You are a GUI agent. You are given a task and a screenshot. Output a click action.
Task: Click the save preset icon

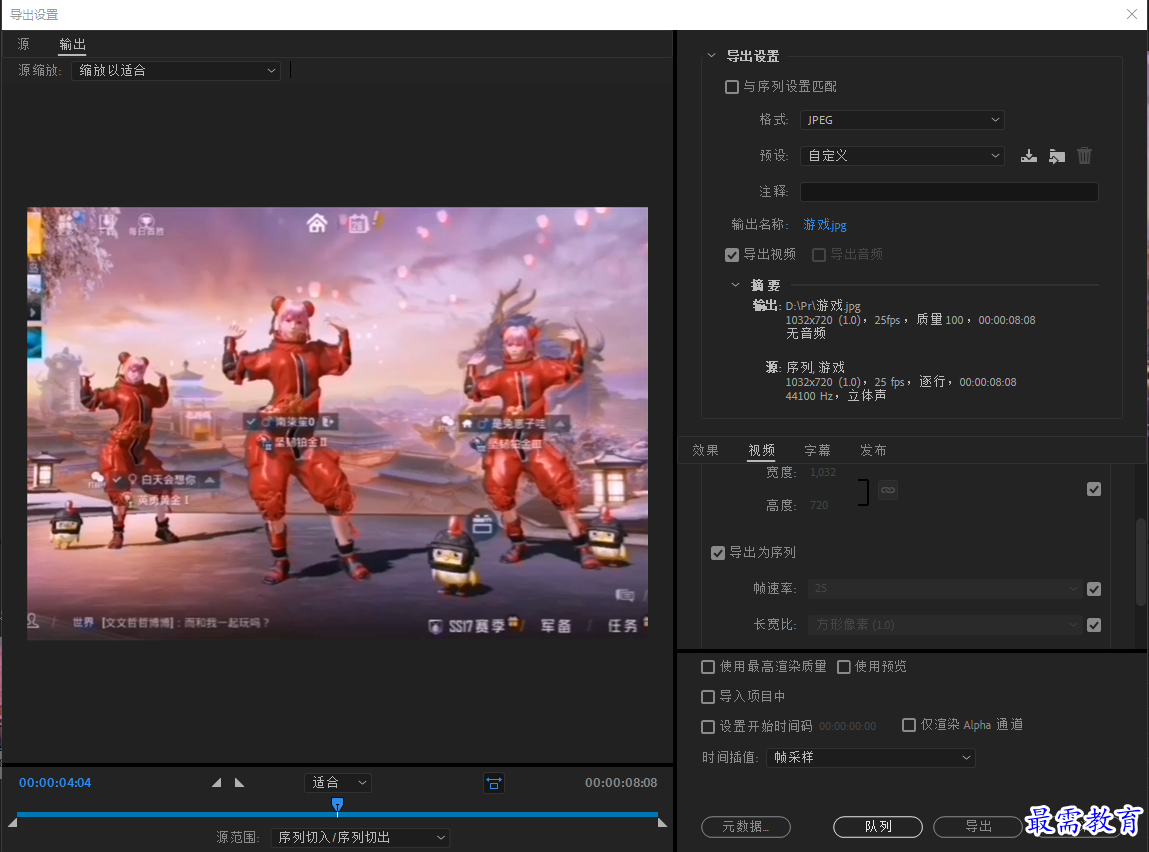1029,156
